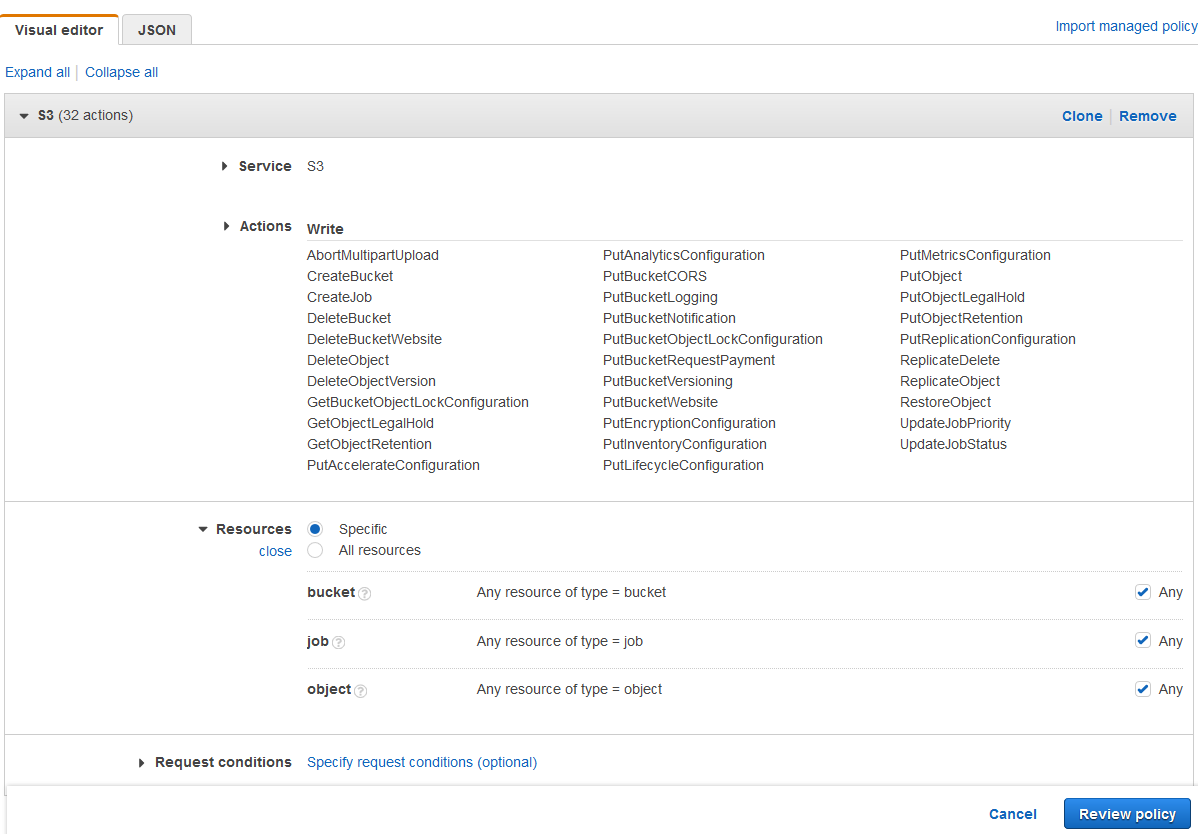Image resolution: width=1198 pixels, height=834 pixels.
Task: Click the Cancel button
Action: click(1012, 813)
